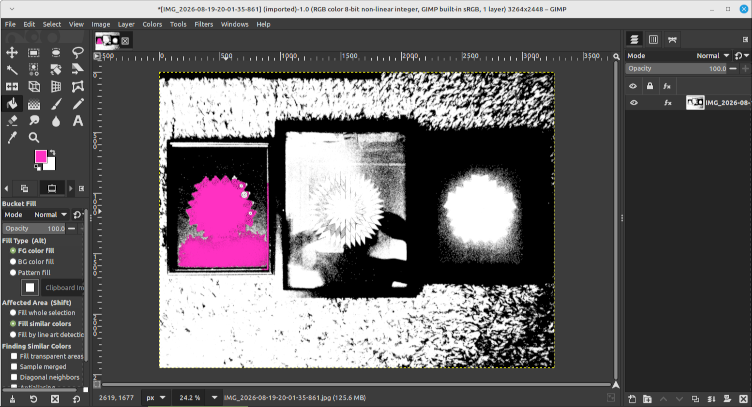Image resolution: width=752 pixels, height=407 pixels.
Task: Select the Ellipse Select tool
Action: point(56,52)
